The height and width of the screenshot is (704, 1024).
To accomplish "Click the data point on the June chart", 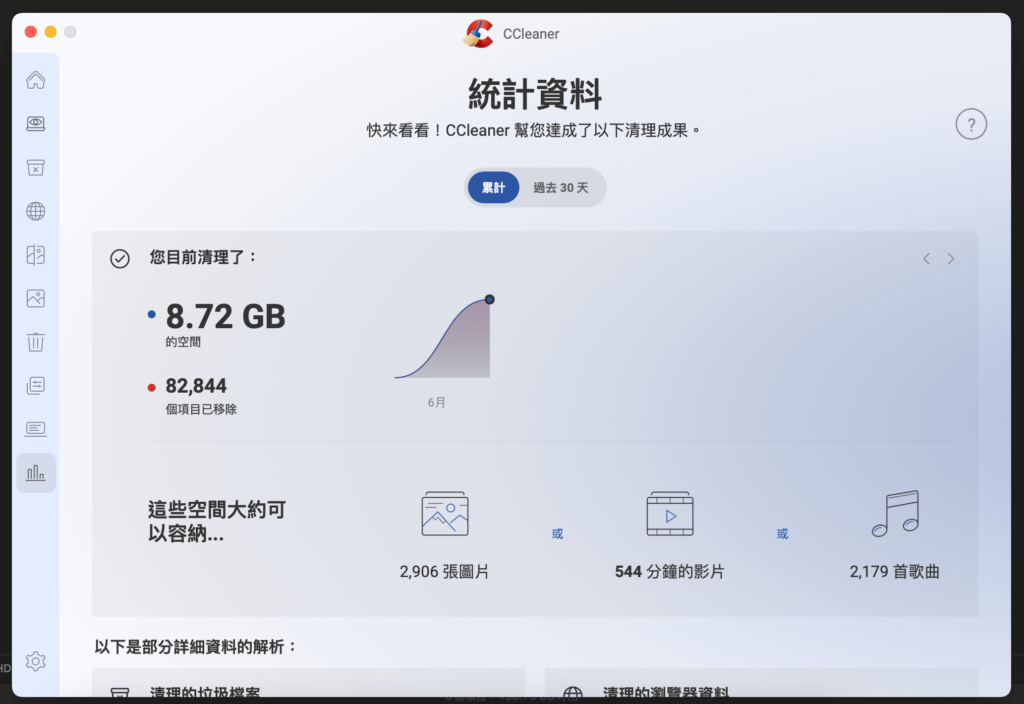I will coord(489,299).
